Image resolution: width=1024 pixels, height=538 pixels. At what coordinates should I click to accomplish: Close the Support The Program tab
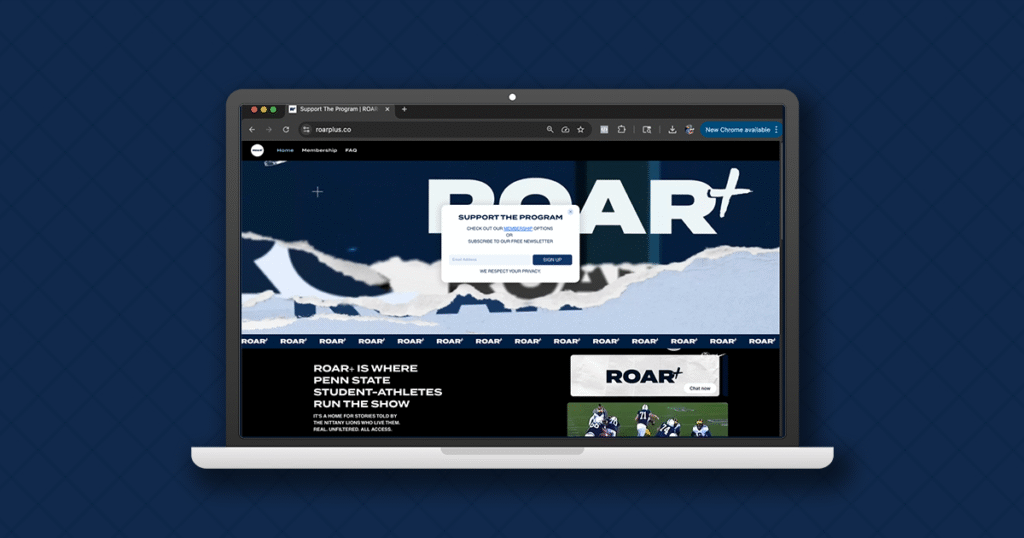tap(387, 109)
